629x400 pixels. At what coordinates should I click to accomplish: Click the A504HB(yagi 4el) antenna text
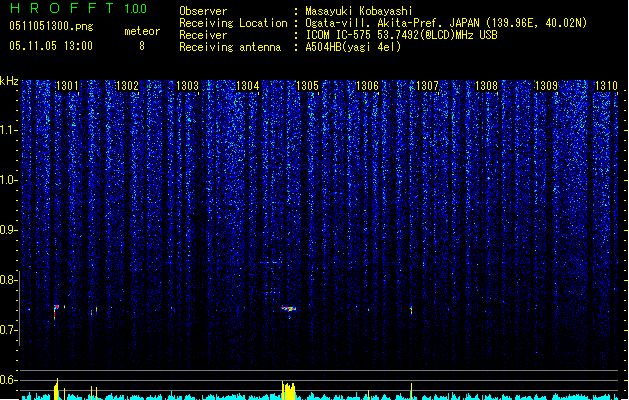point(353,47)
